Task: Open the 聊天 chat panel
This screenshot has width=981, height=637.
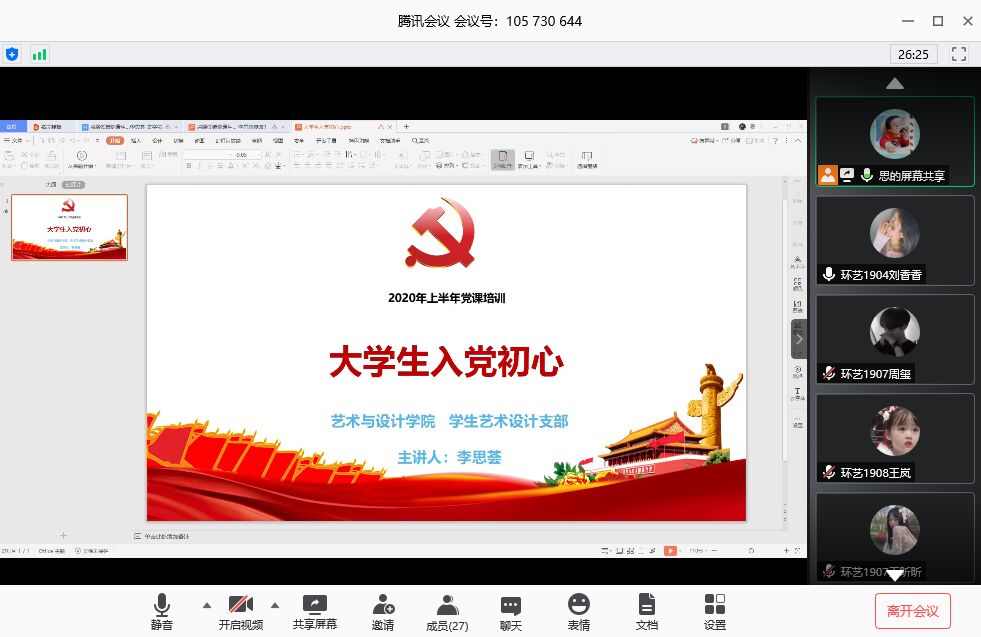Action: (511, 611)
